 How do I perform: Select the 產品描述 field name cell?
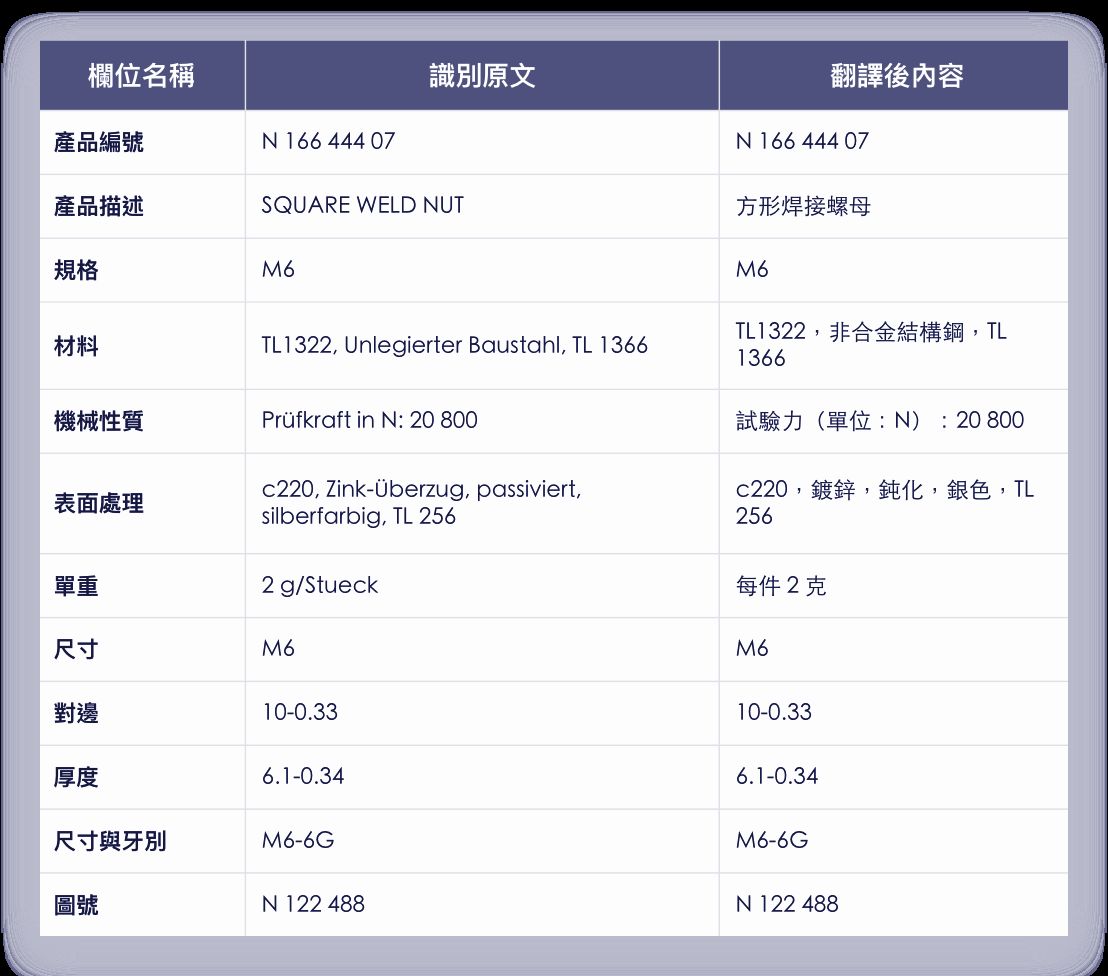[142, 206]
